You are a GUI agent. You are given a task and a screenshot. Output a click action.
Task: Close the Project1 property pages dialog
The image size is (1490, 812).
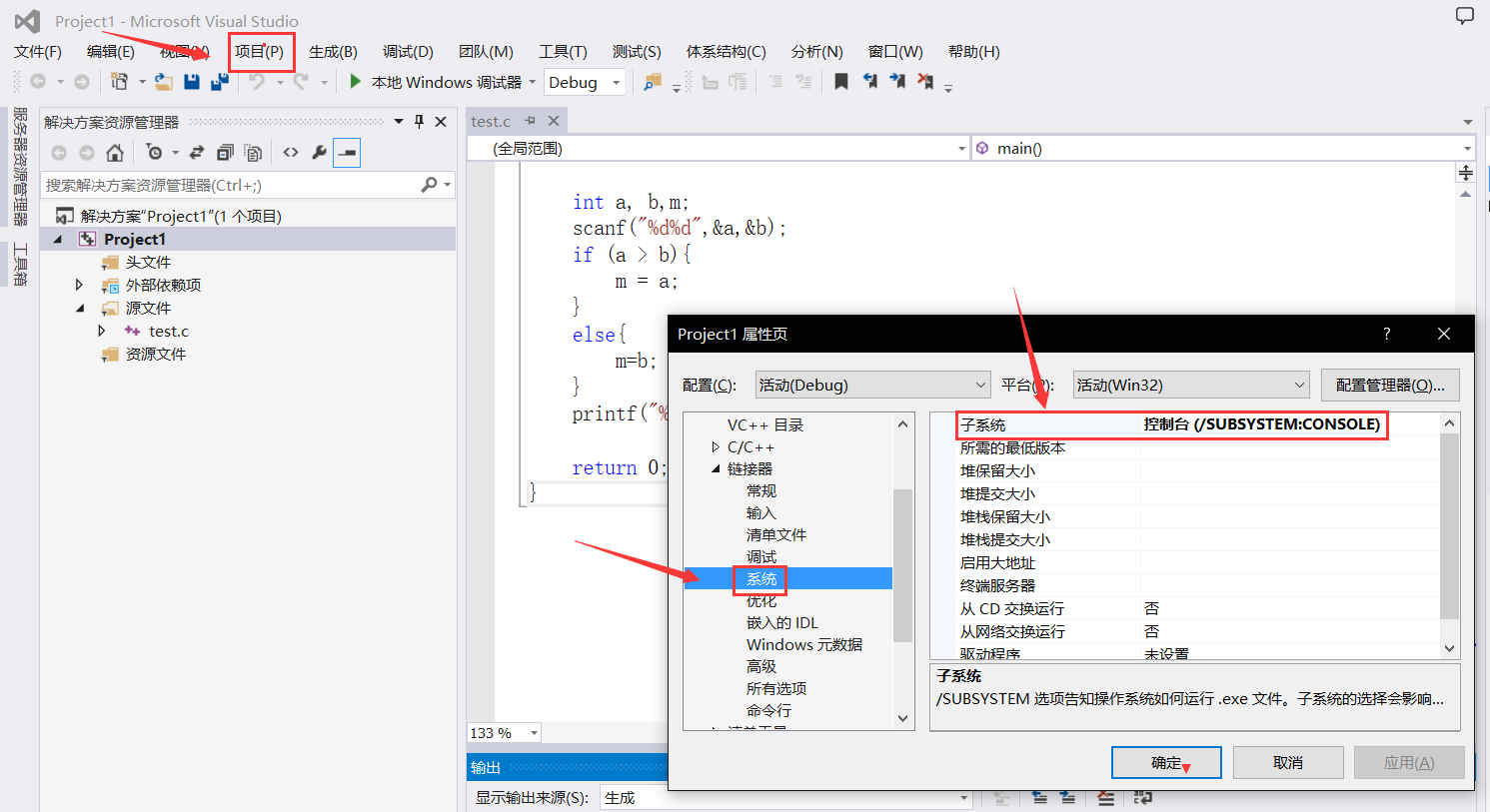(1443, 334)
